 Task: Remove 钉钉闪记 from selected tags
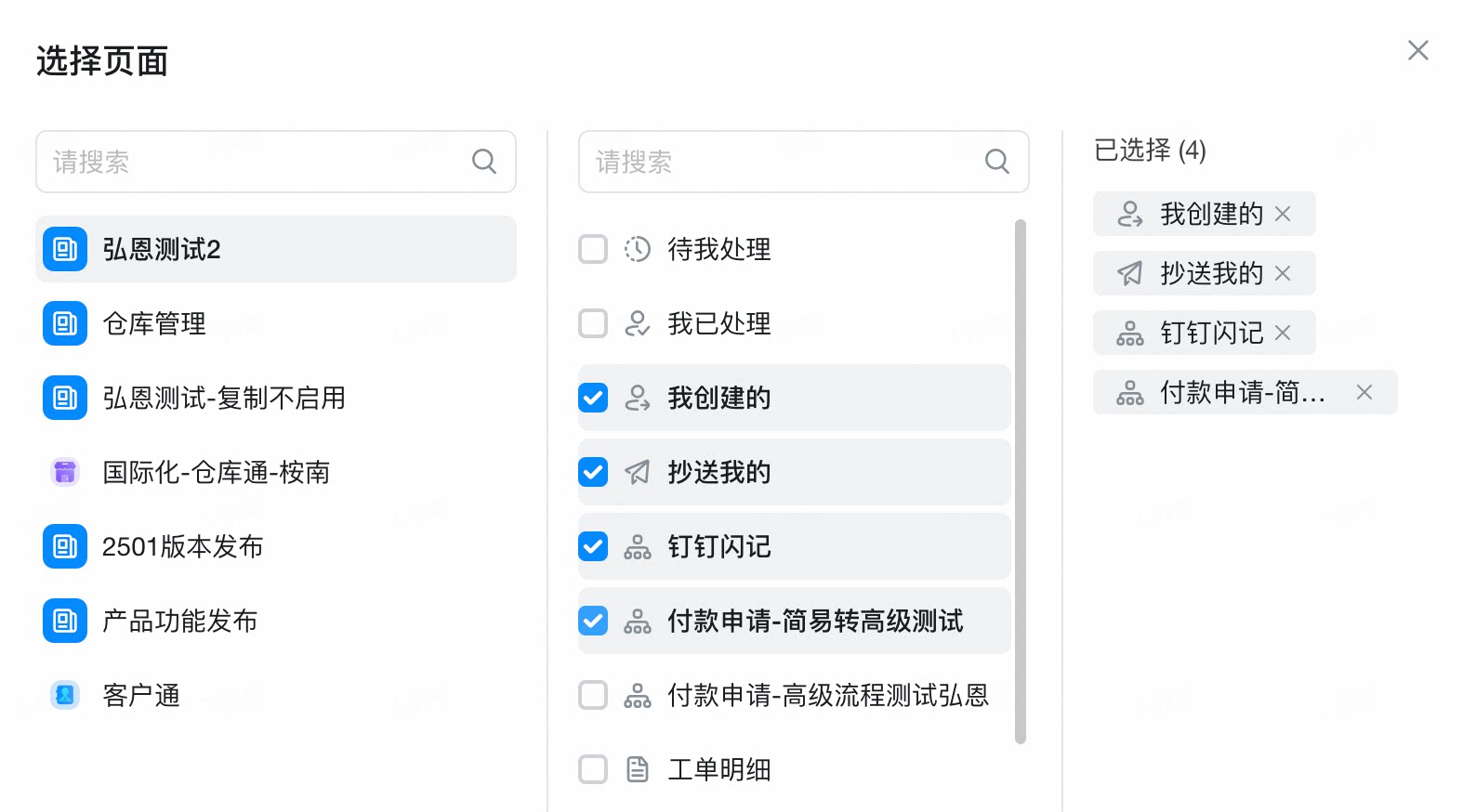(x=1283, y=333)
